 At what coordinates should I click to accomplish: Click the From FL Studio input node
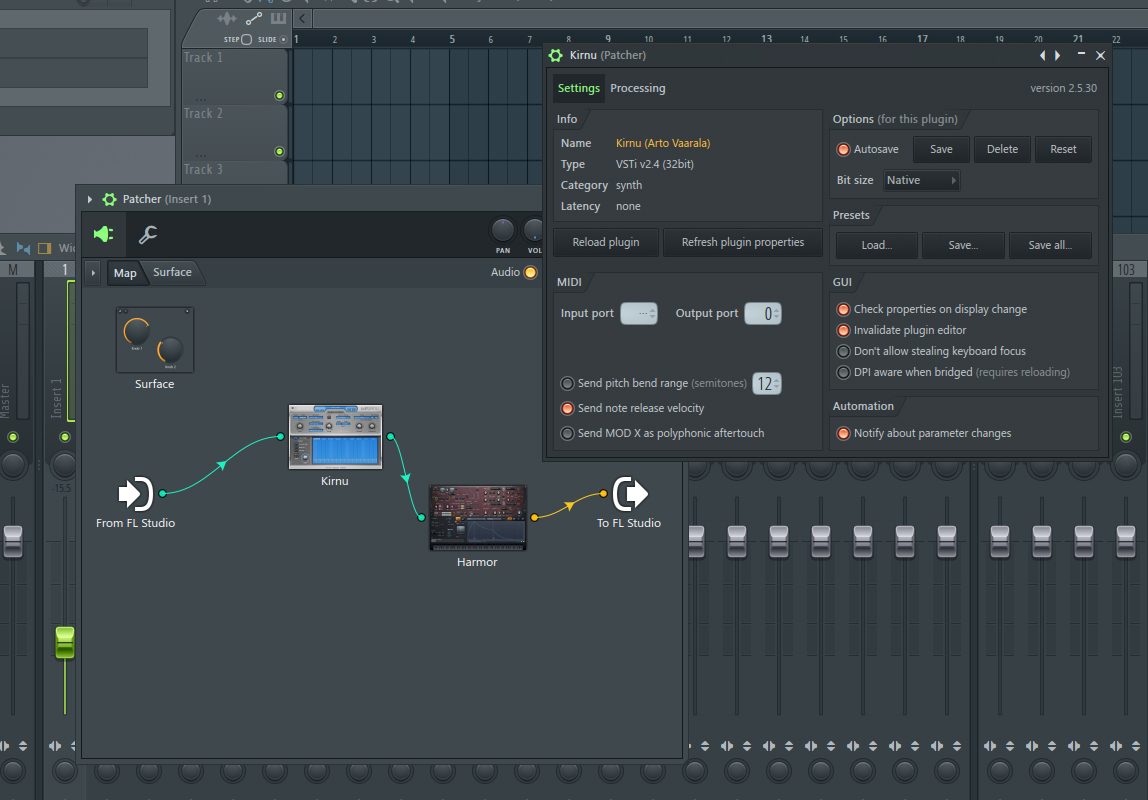point(135,494)
